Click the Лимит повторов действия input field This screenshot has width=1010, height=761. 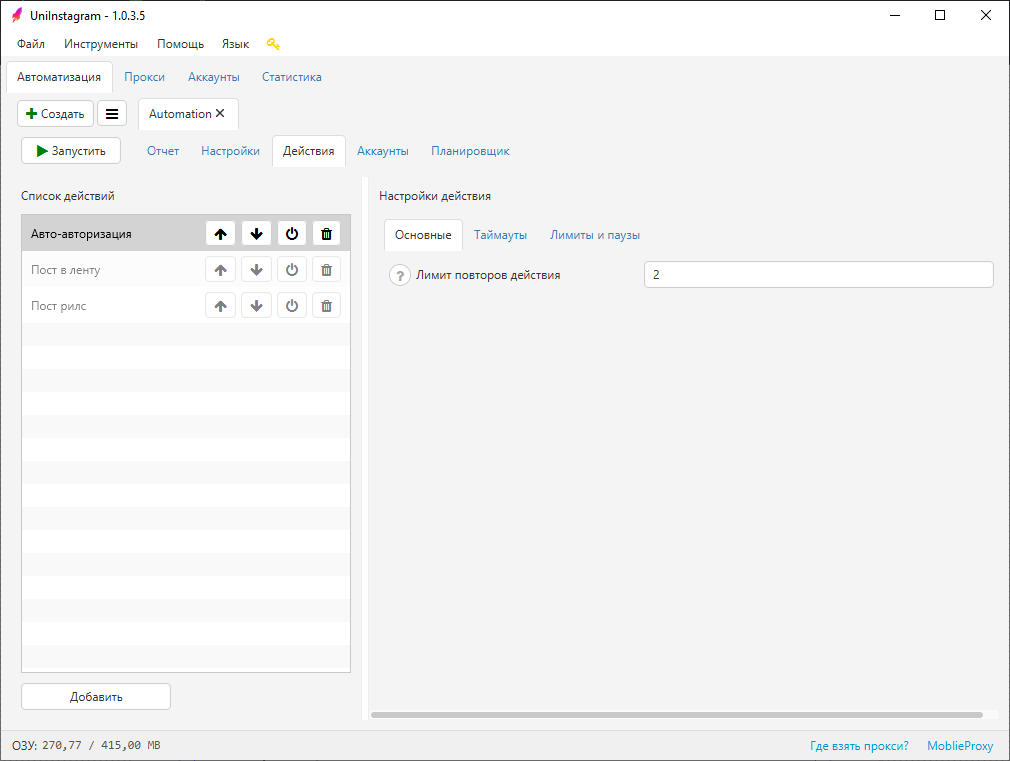point(818,275)
